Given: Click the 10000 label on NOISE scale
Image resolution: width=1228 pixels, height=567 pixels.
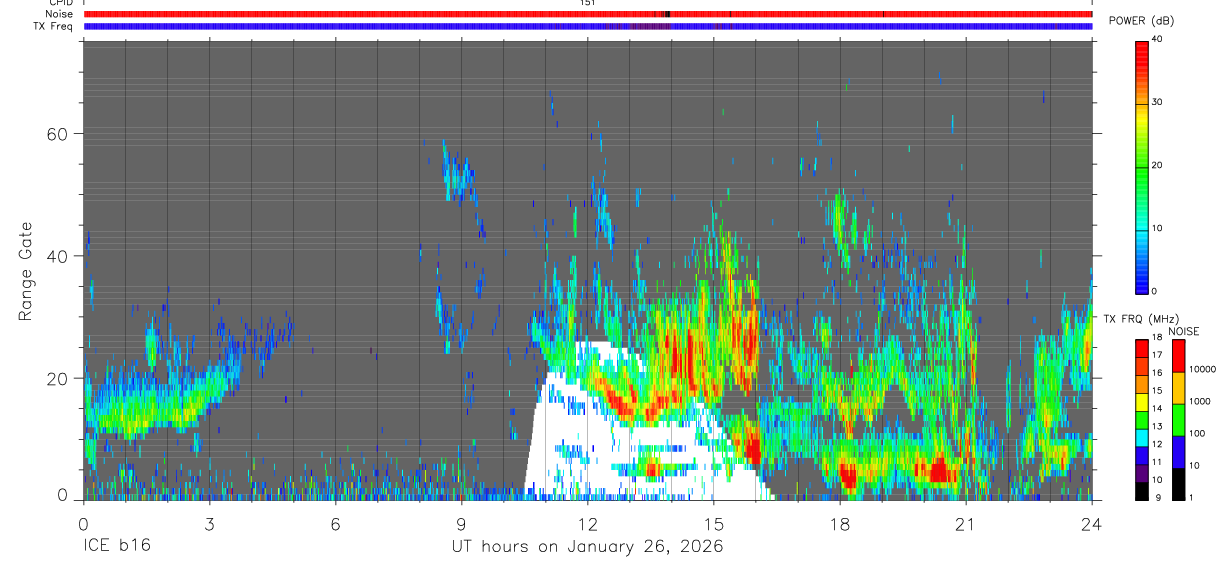Looking at the screenshot, I should (1203, 369).
